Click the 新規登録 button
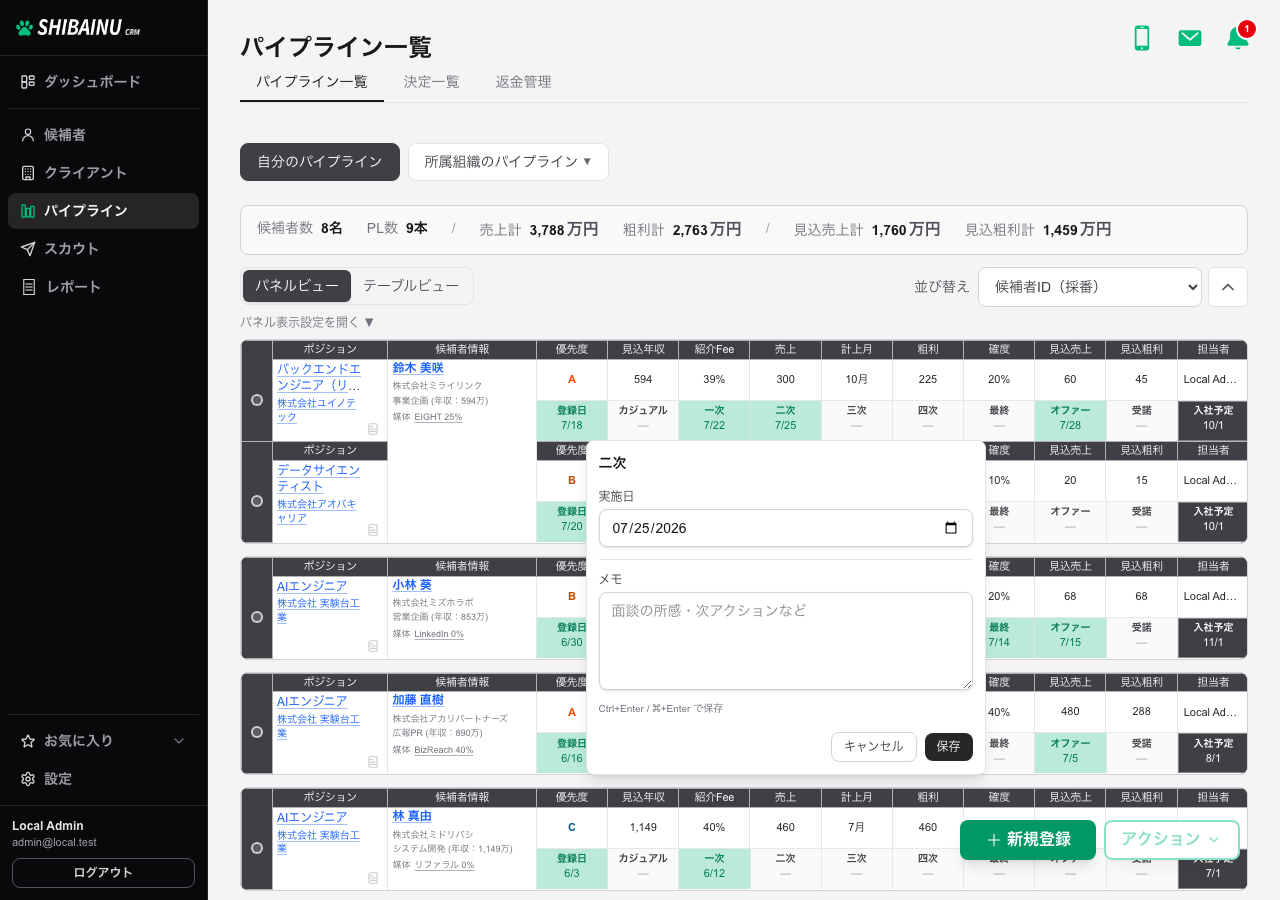Screen dimensions: 1280x900 pos(1028,840)
